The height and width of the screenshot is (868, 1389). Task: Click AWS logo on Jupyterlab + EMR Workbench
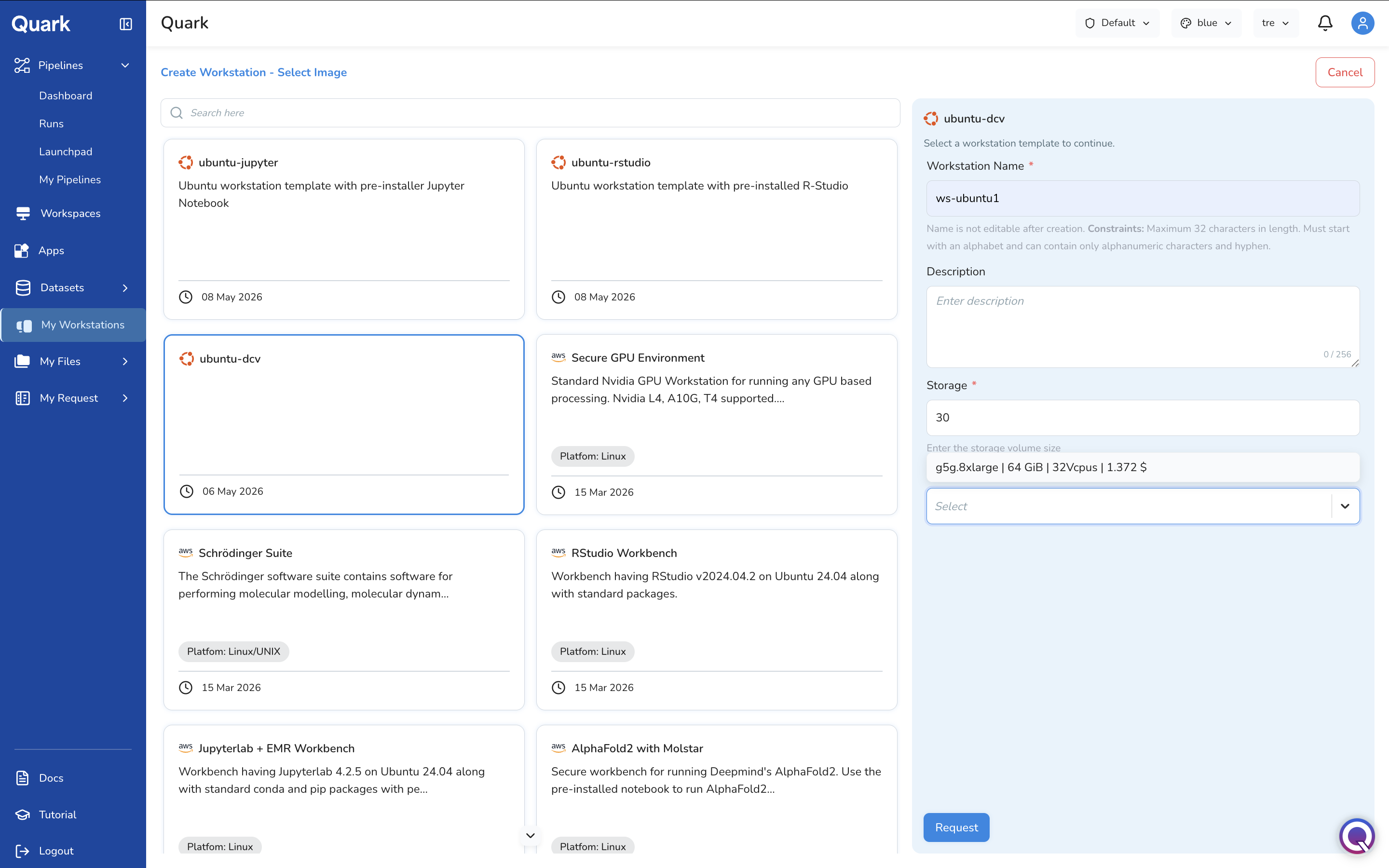[x=185, y=747]
